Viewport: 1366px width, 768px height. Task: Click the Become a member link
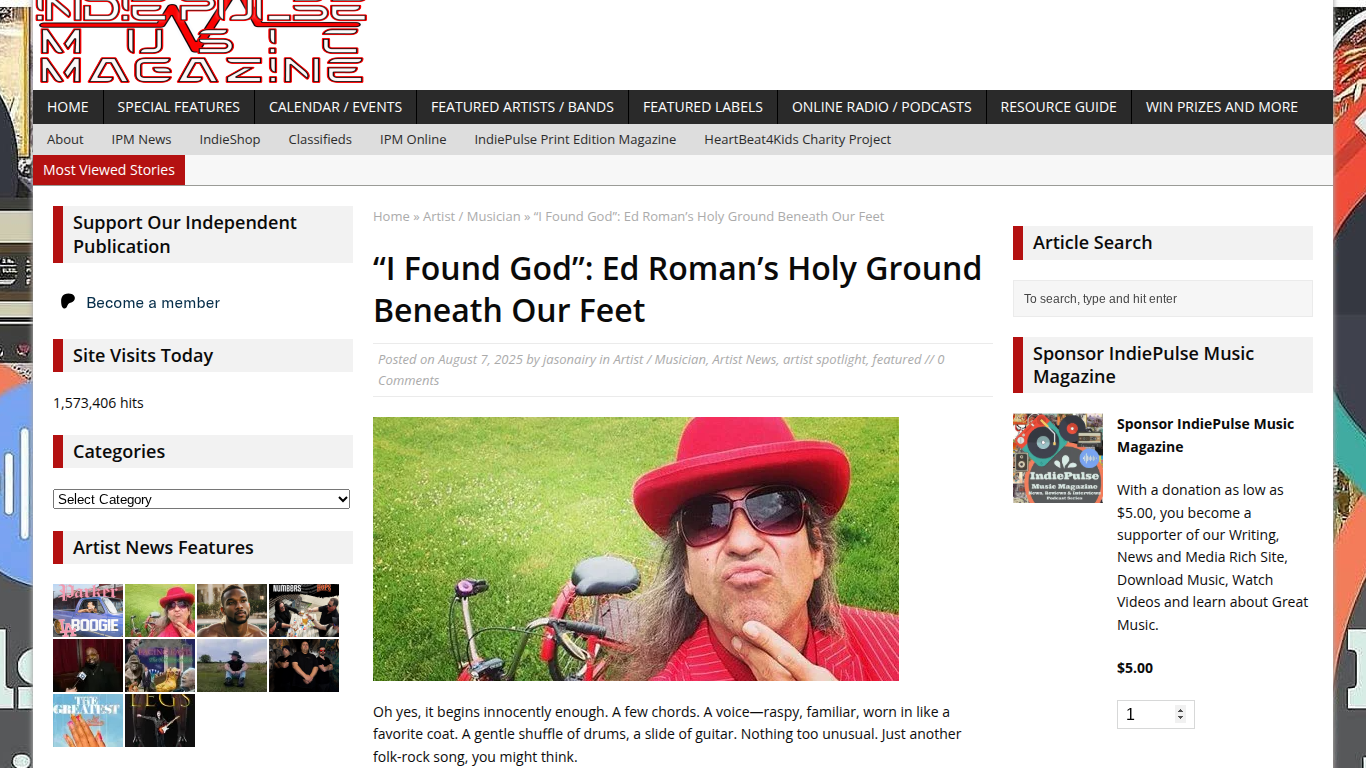(153, 303)
